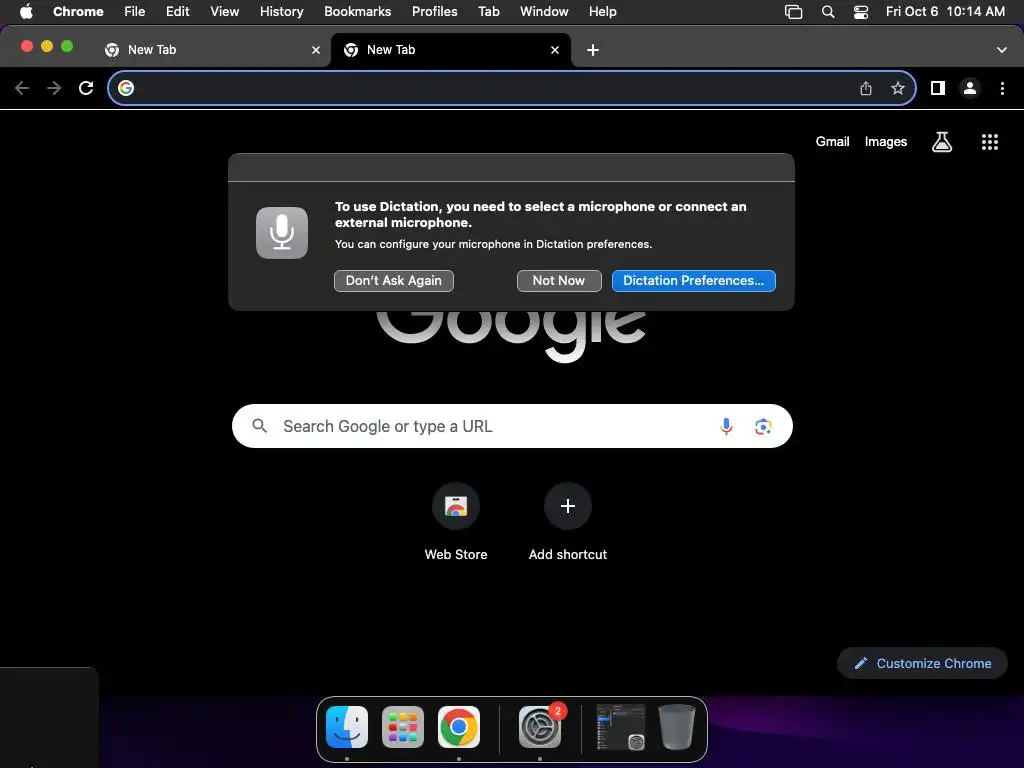
Task: Choose Don't Ask Again in dialog
Action: pos(394,281)
